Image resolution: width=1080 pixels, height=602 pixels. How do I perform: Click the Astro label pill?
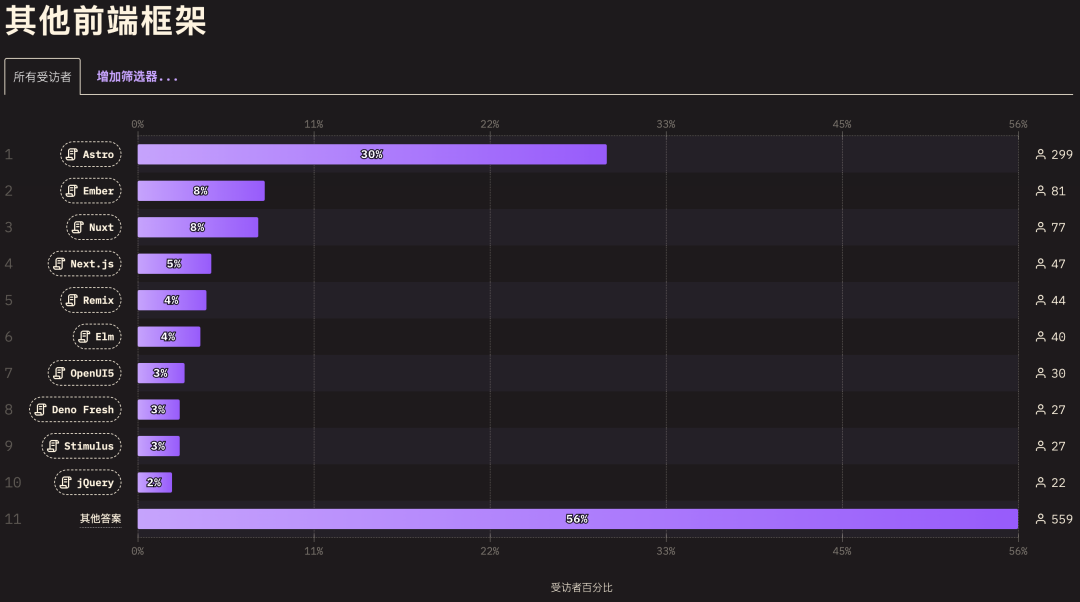[91, 154]
